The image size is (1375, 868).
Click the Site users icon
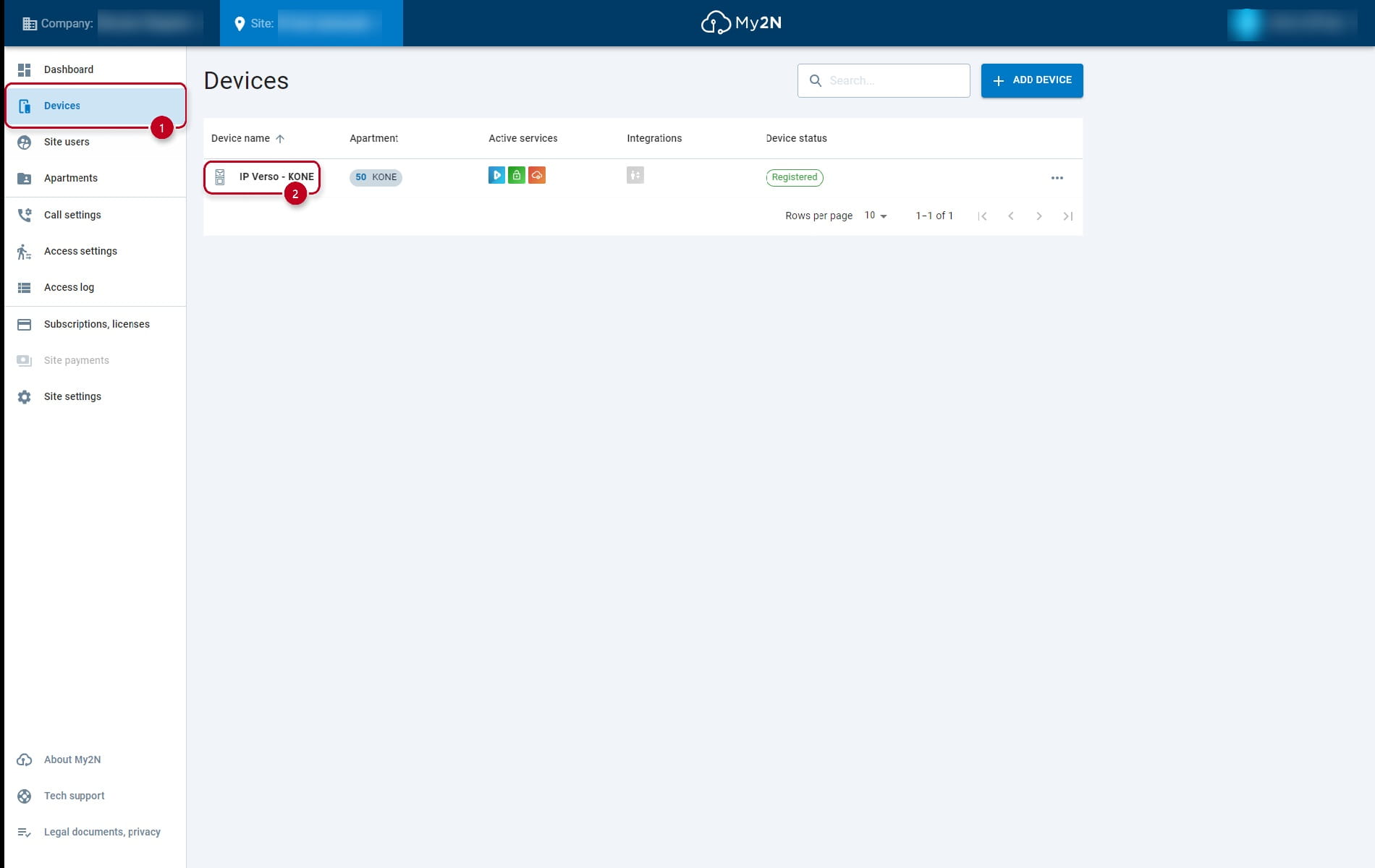[x=24, y=142]
